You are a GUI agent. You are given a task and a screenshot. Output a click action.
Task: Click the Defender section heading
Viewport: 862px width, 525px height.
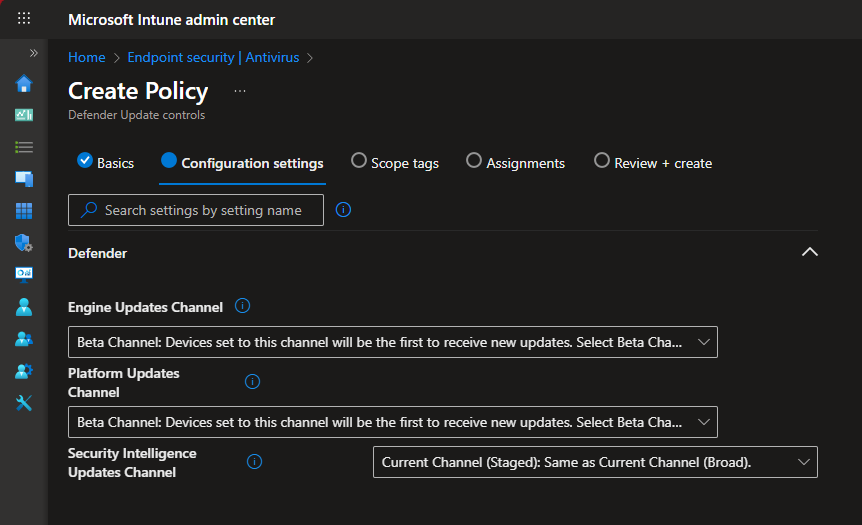(97, 253)
